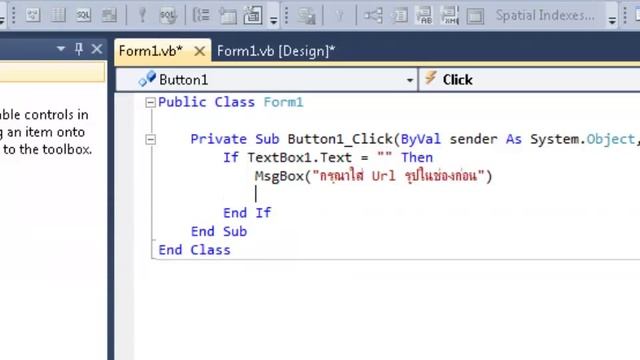Toggle the Toolbox auto-hide pin
Screen dimensions: 640x360
79,49
